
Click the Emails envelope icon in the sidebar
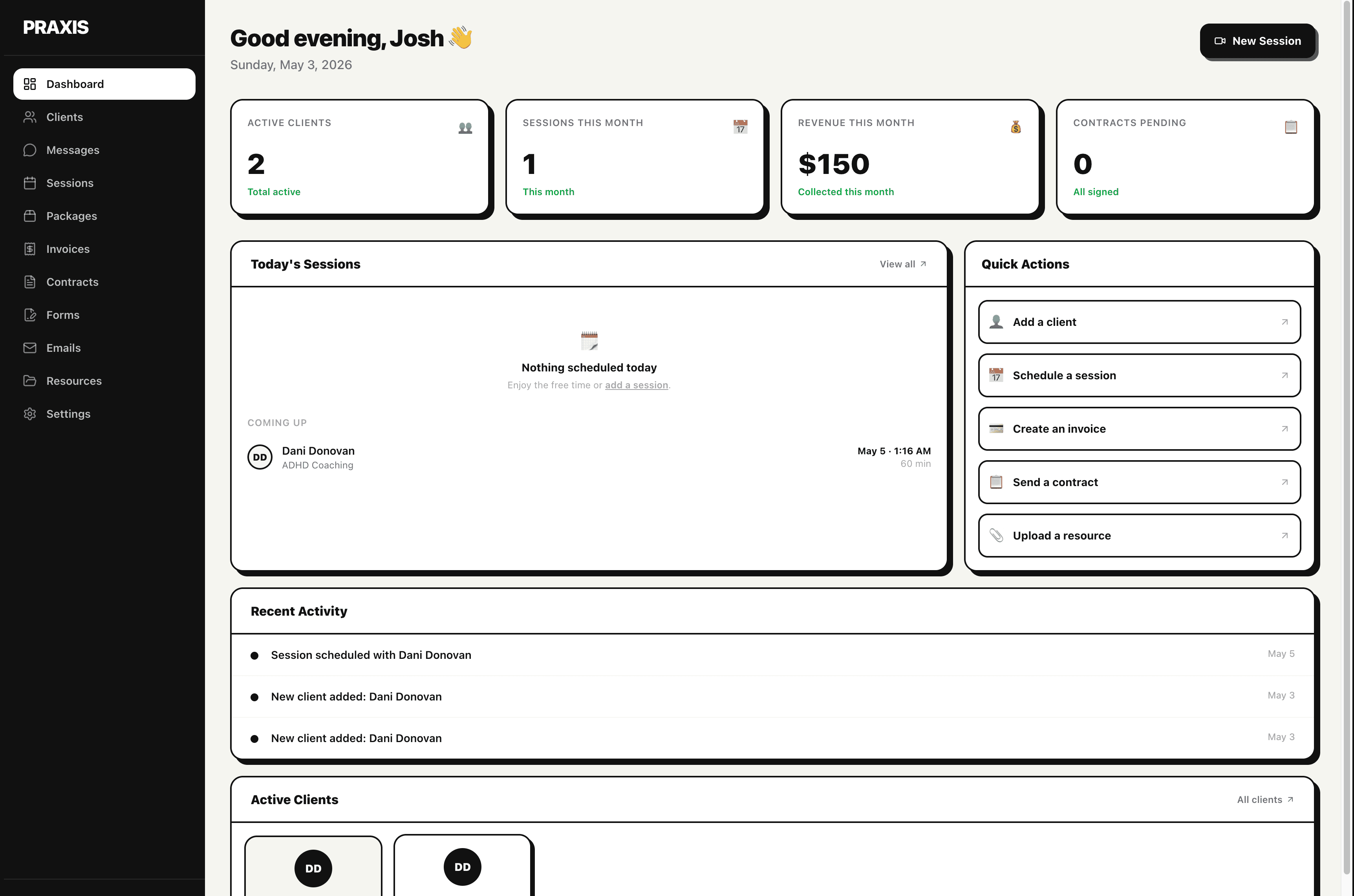click(30, 348)
